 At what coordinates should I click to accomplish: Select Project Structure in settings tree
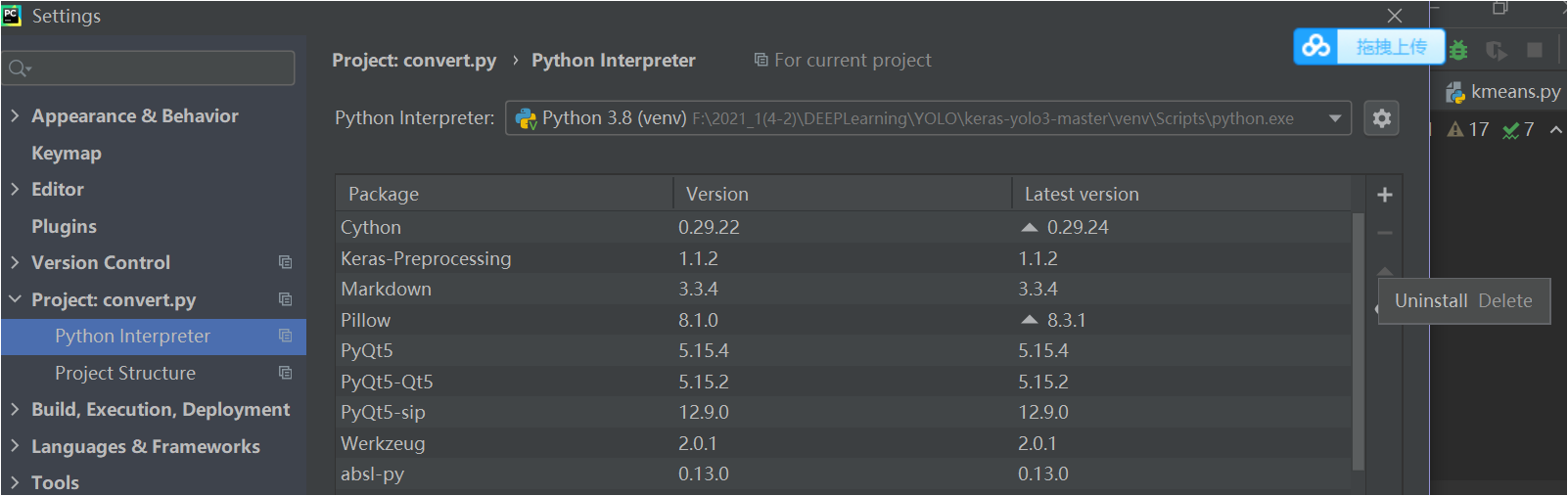125,373
